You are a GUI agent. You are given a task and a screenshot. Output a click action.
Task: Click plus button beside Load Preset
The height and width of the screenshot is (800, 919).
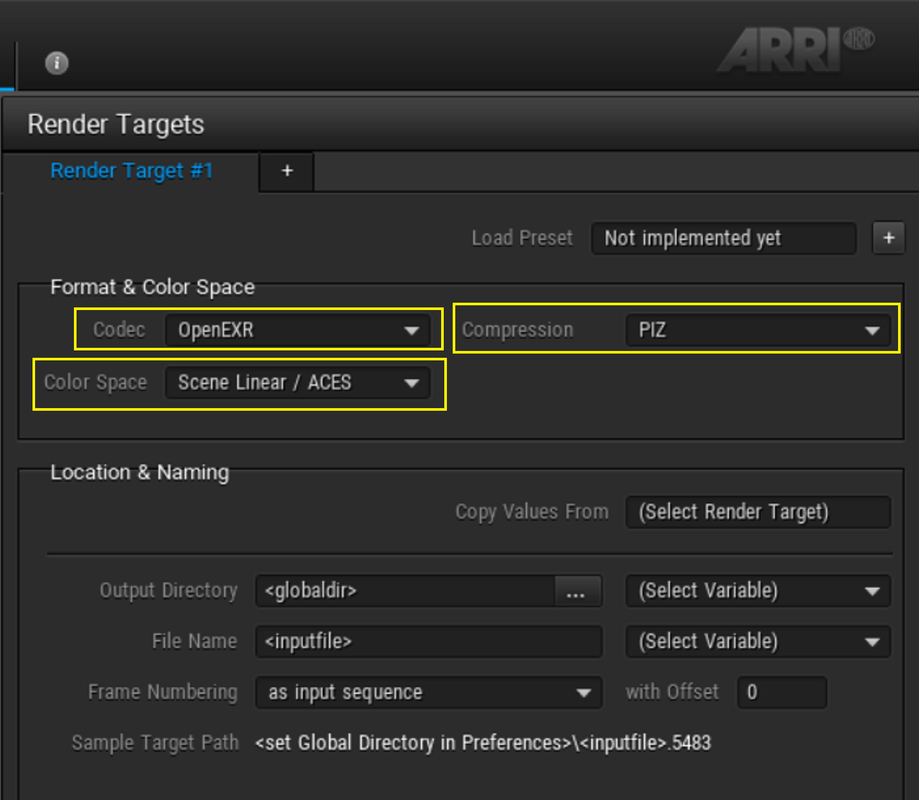tap(889, 238)
